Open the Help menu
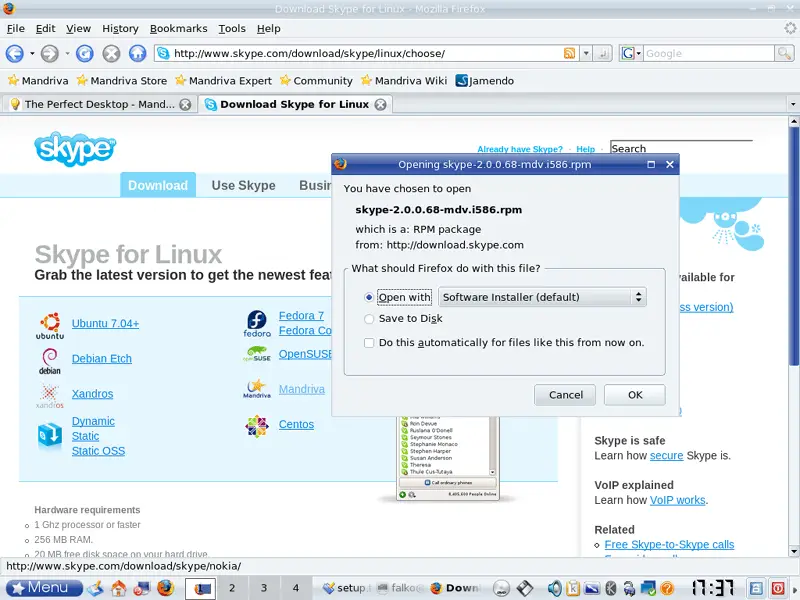 (x=268, y=29)
